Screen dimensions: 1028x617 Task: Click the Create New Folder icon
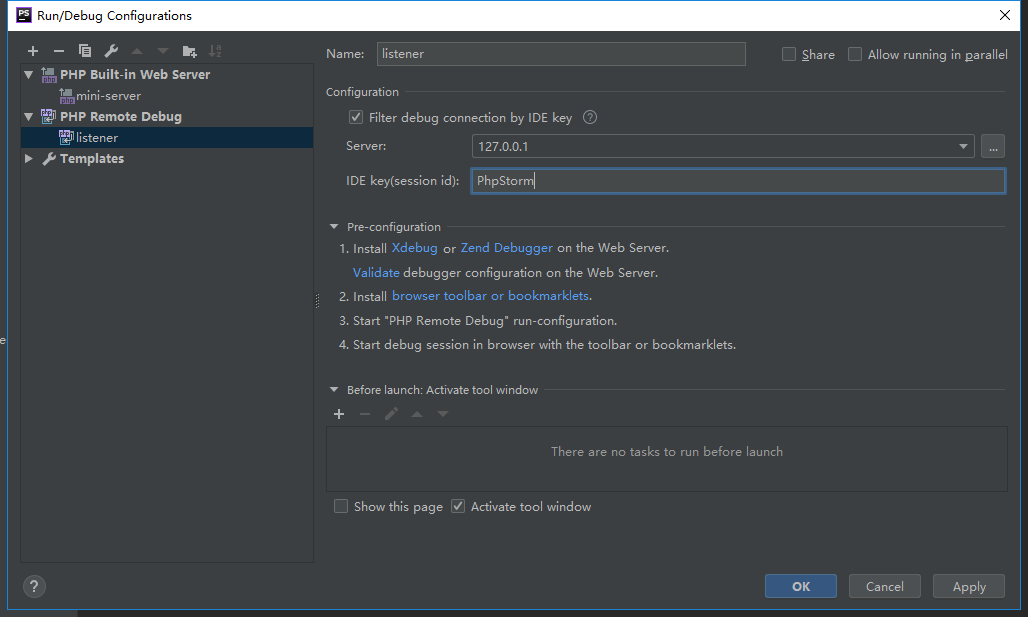pyautogui.click(x=189, y=51)
